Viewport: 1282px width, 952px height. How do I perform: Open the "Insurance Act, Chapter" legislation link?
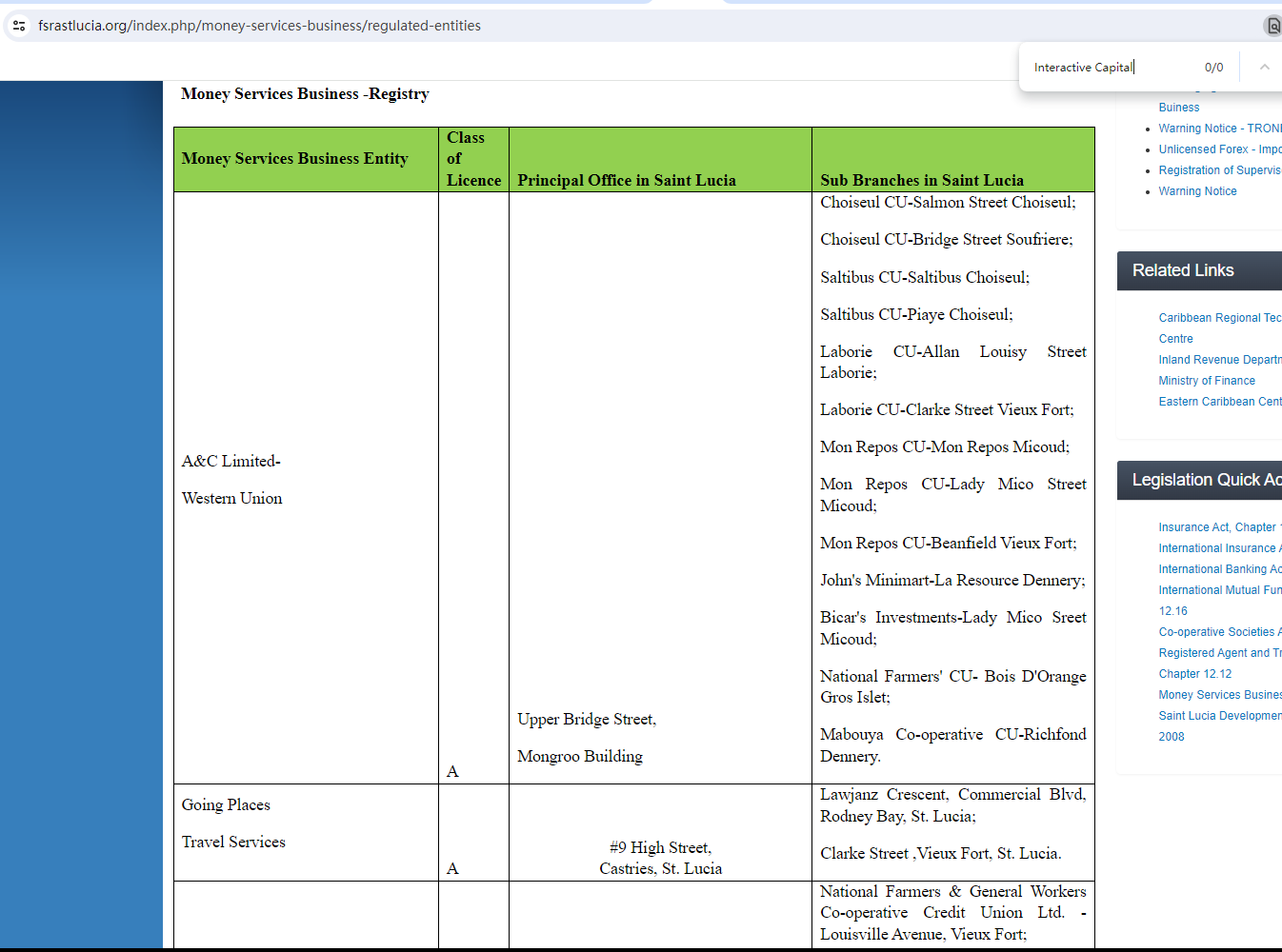click(1220, 527)
